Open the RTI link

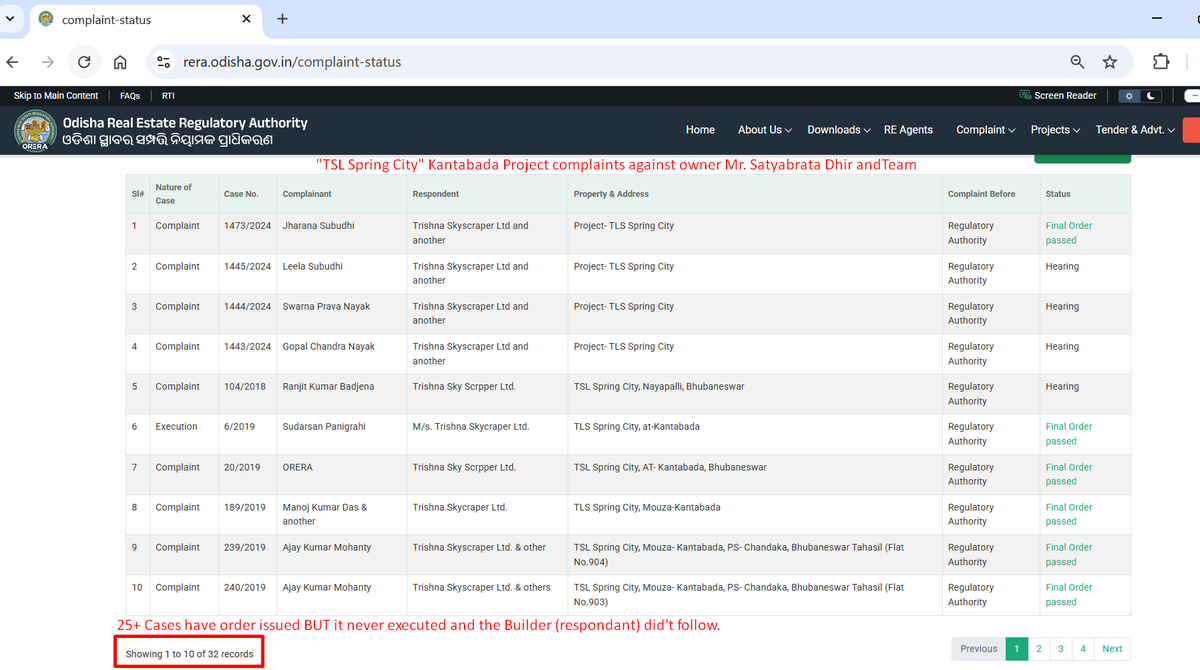[x=168, y=96]
